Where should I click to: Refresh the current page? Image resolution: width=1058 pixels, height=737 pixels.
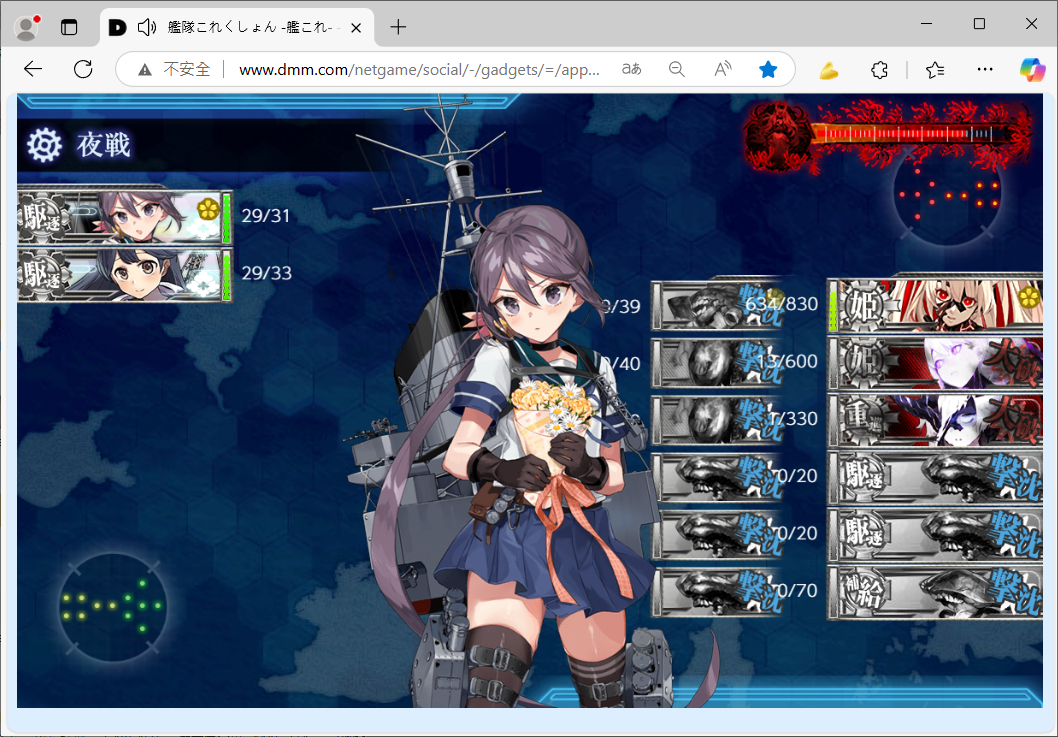(83, 69)
